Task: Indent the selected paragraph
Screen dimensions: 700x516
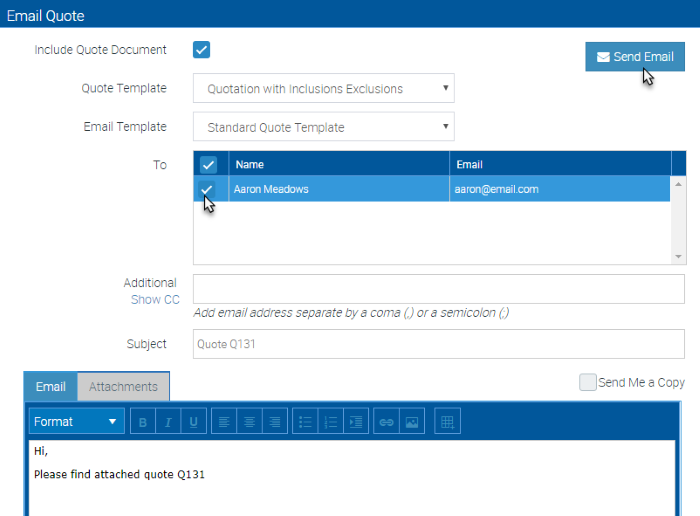Action: click(x=356, y=421)
